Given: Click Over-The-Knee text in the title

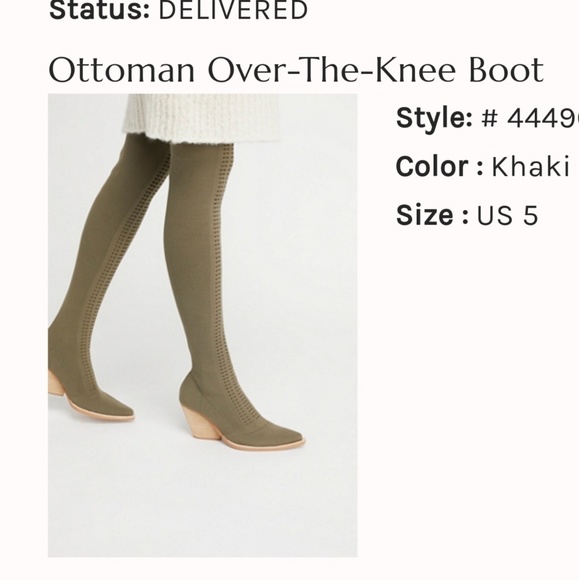Looking at the screenshot, I should [x=331, y=70].
